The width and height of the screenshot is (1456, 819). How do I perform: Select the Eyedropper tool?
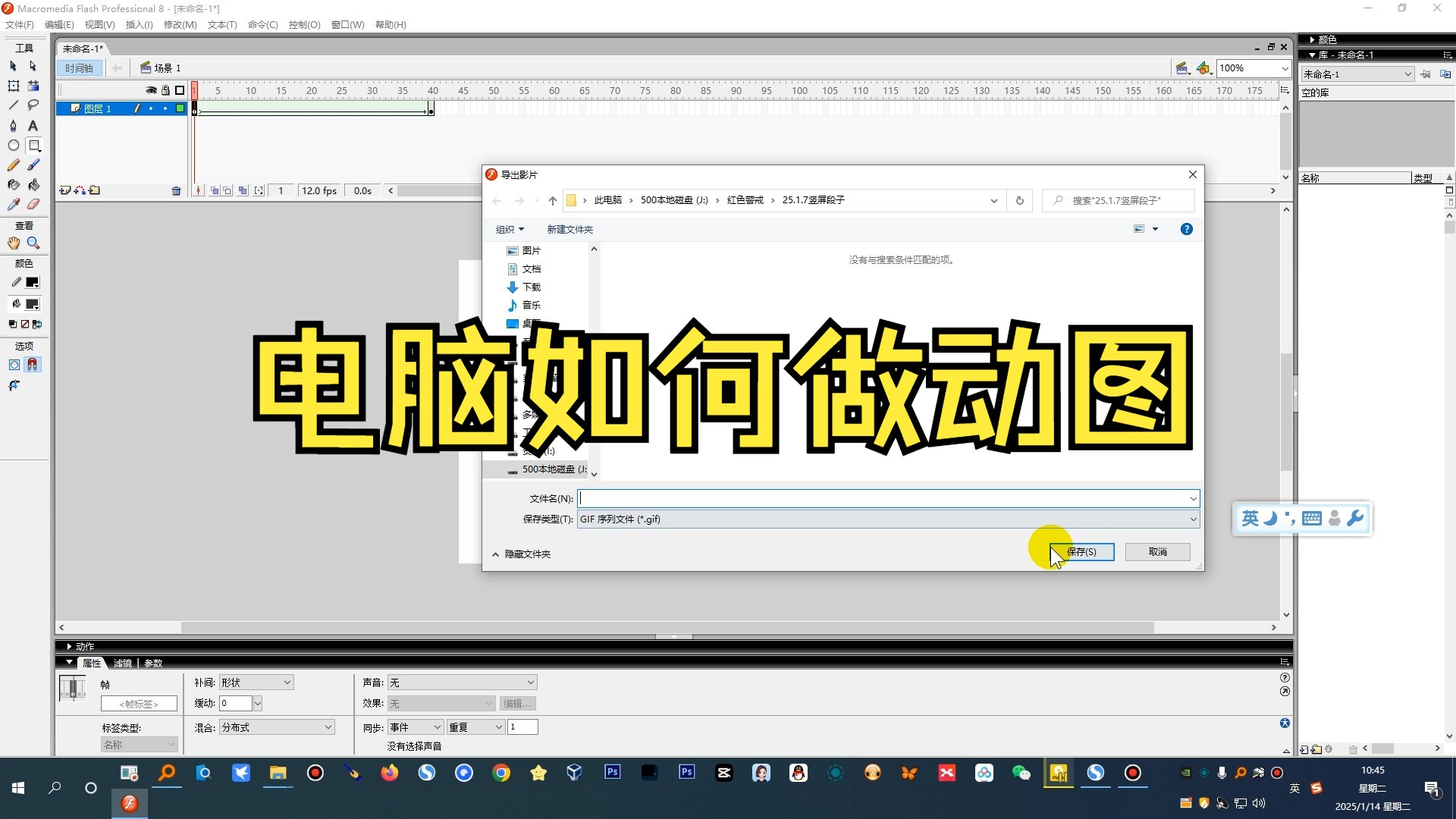(x=13, y=204)
